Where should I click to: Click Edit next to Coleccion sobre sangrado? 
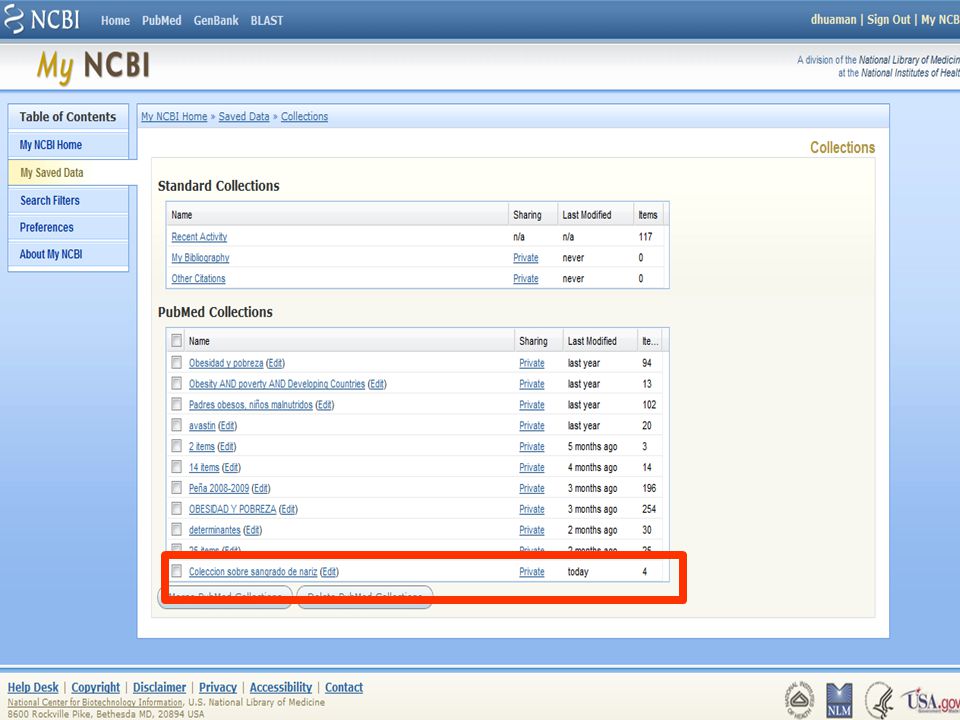point(329,571)
